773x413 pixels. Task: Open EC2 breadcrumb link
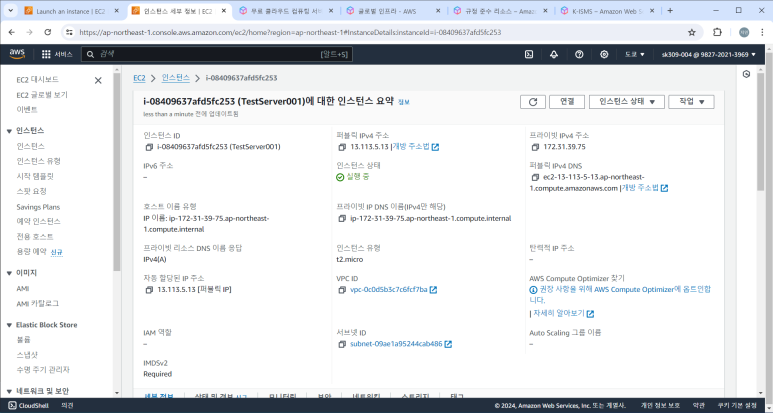[139, 78]
